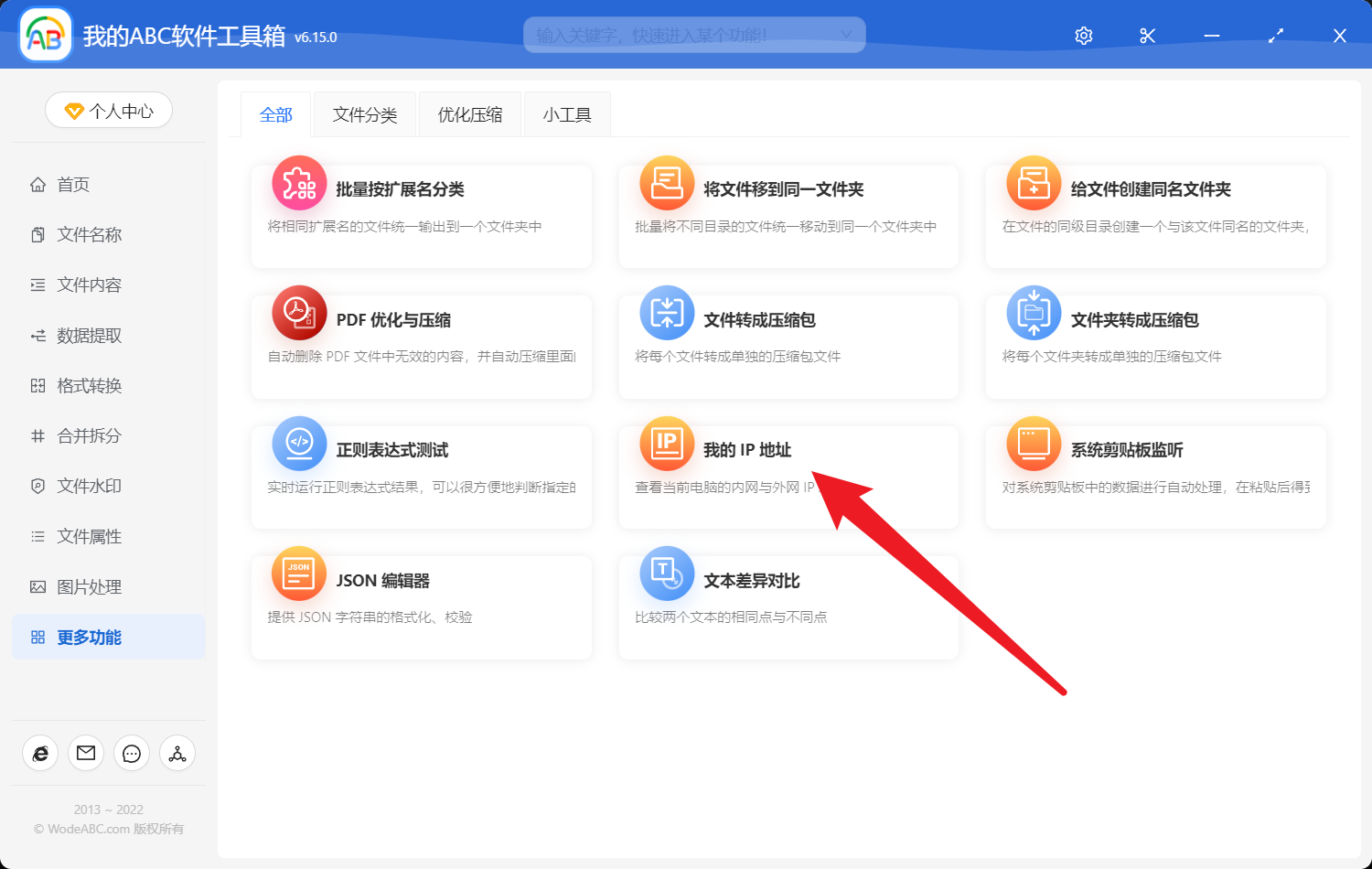Open 系统剪贴板监听 tool title
This screenshot has height=869, width=1372.
pyautogui.click(x=1127, y=450)
